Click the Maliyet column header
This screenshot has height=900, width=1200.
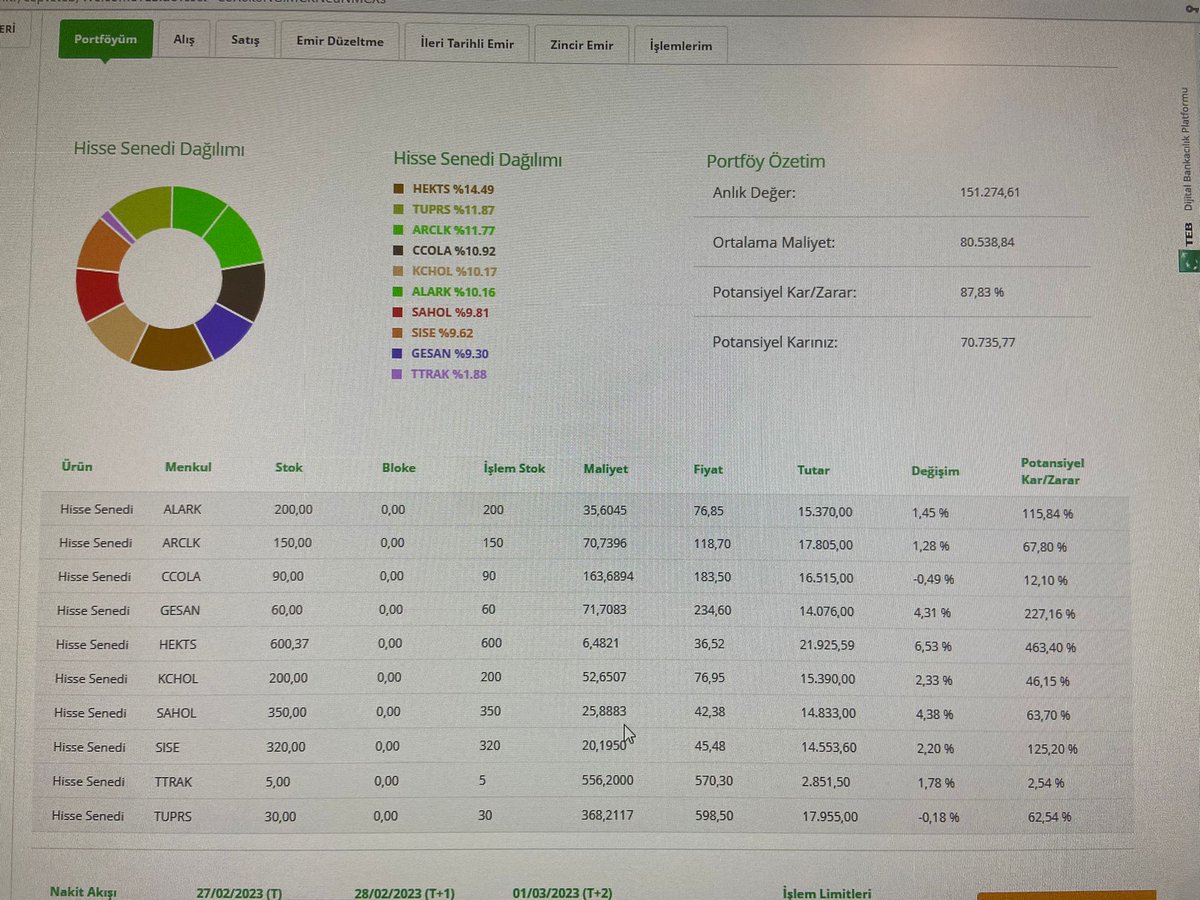click(606, 468)
